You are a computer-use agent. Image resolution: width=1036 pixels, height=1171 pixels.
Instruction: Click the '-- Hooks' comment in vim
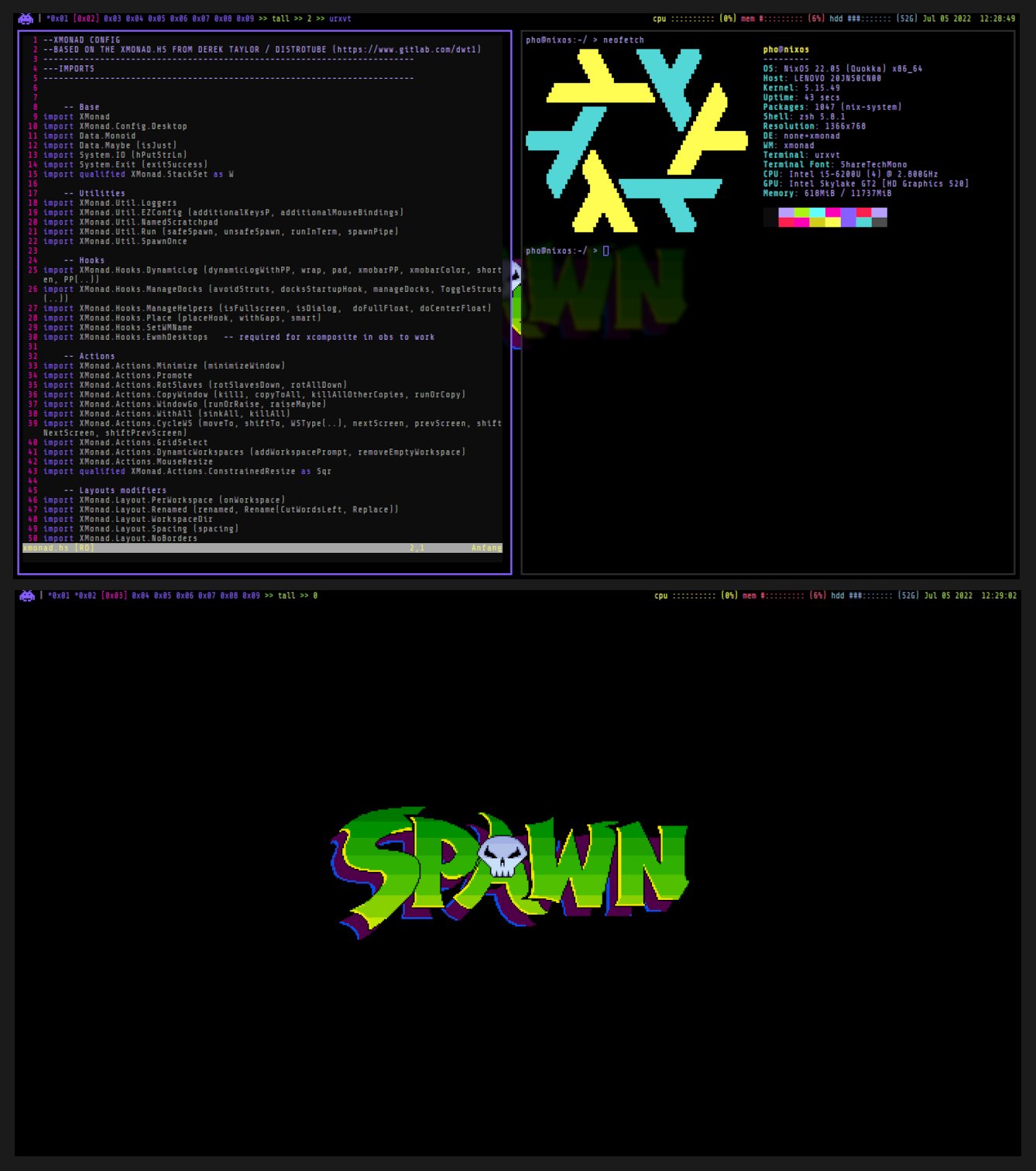[x=84, y=261]
